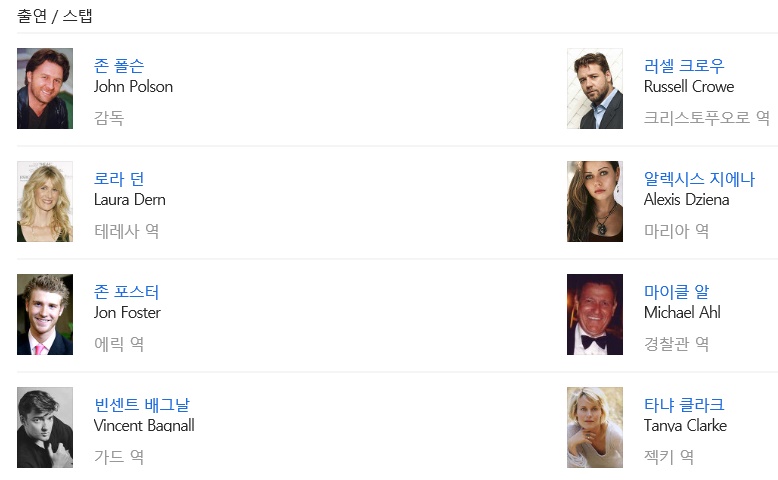Open the 빈센트 배그날 link
Image resolution: width=778 pixels, height=480 pixels.
point(141,405)
